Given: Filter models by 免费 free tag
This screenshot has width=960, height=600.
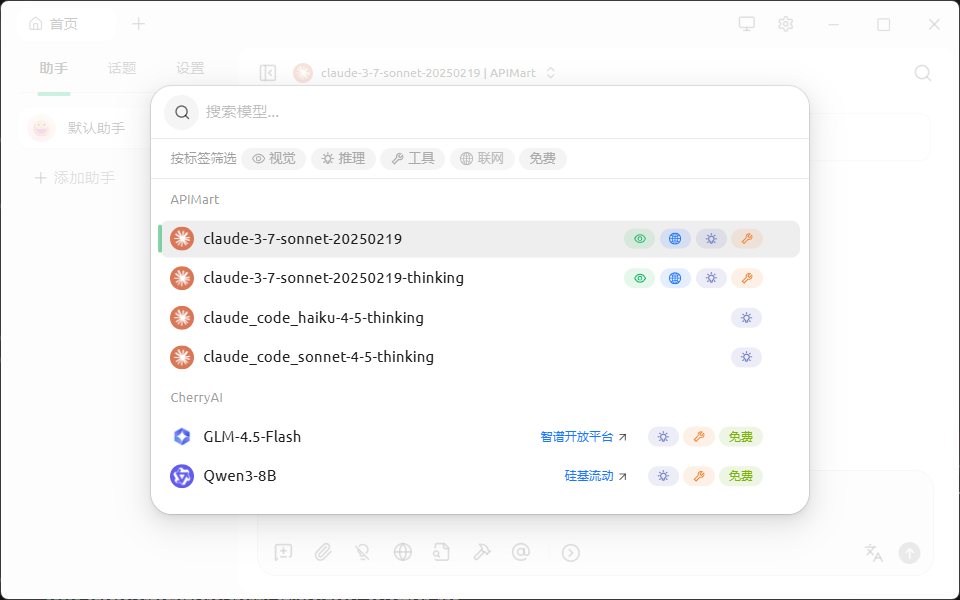Looking at the screenshot, I should [542, 159].
